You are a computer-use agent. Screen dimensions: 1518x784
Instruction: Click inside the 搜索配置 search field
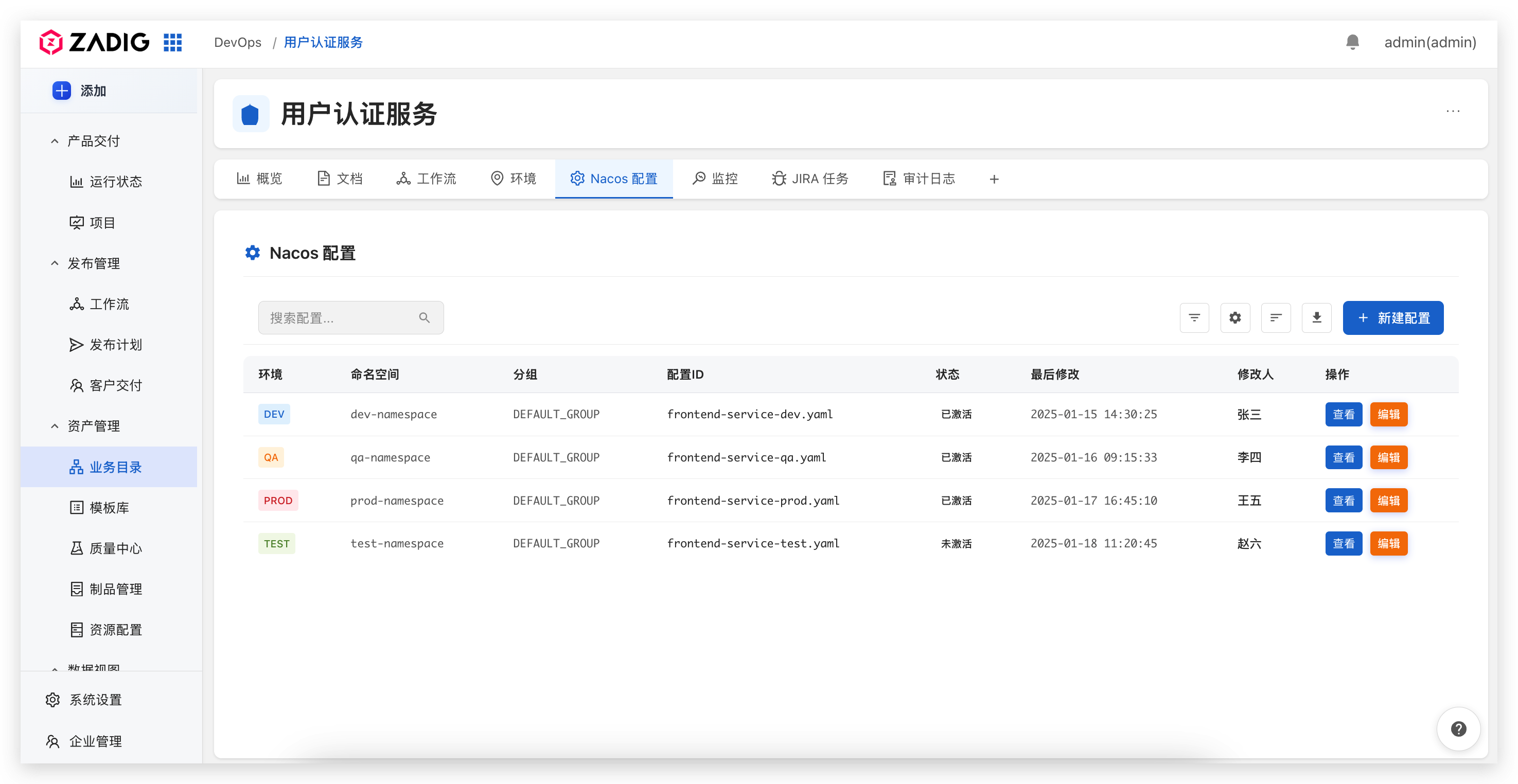pos(336,317)
